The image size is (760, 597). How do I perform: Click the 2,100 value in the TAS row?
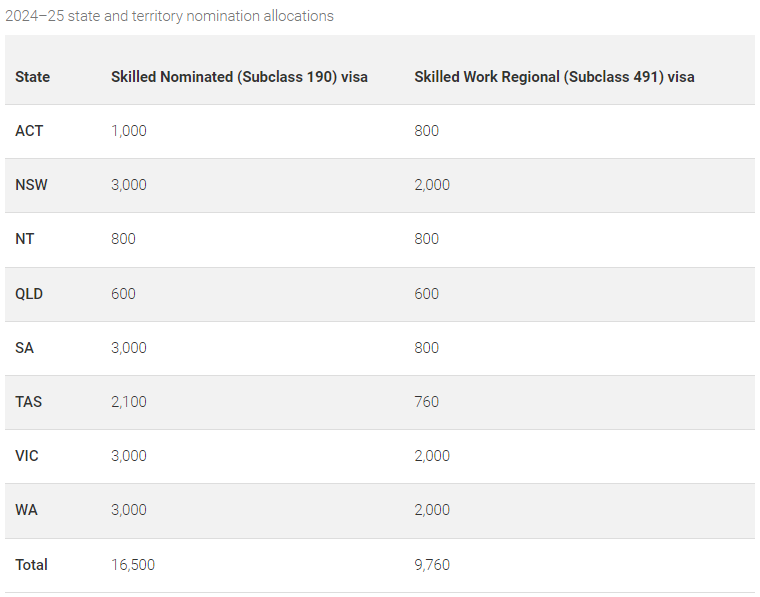pyautogui.click(x=129, y=402)
